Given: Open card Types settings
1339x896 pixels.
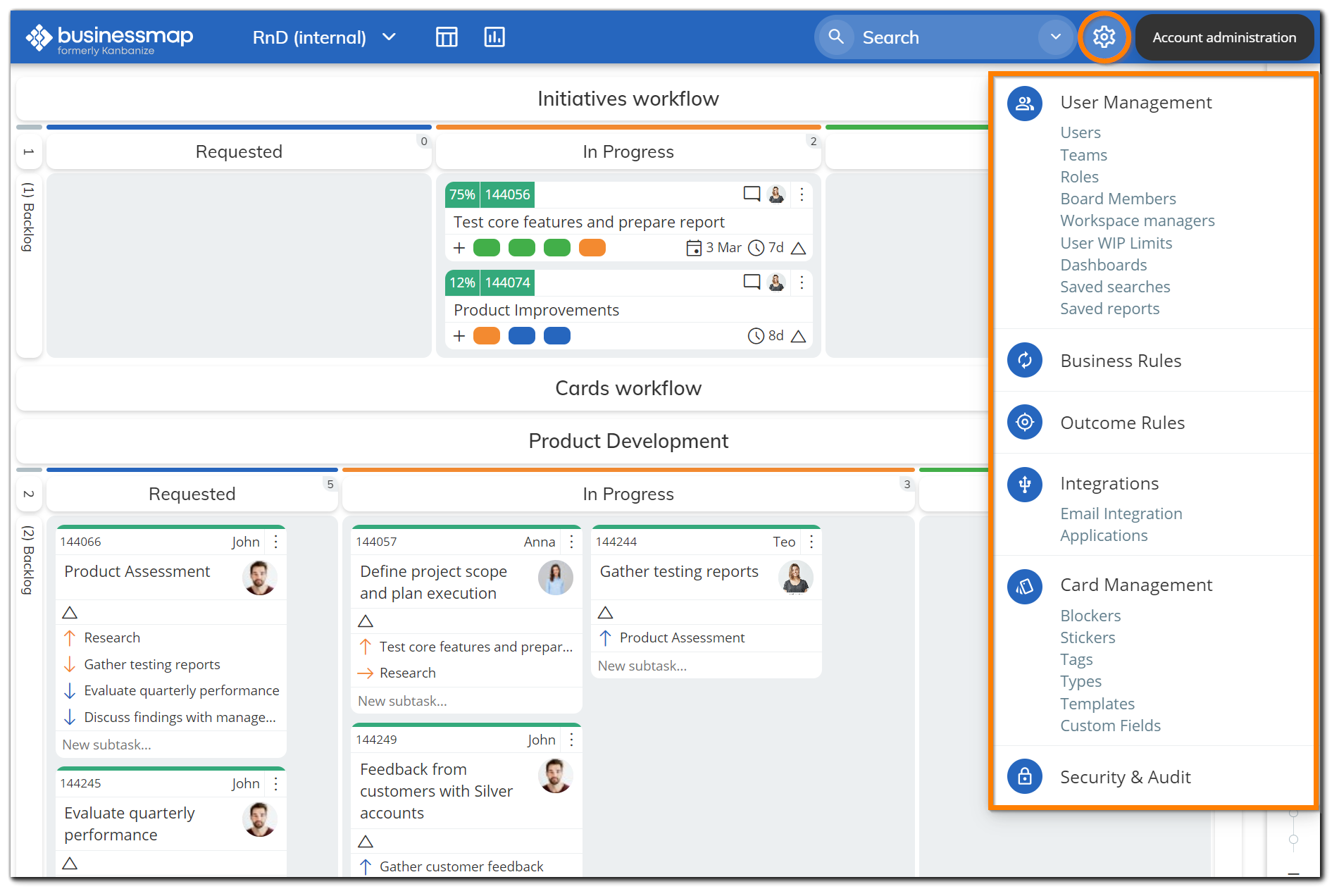Looking at the screenshot, I should [1080, 681].
